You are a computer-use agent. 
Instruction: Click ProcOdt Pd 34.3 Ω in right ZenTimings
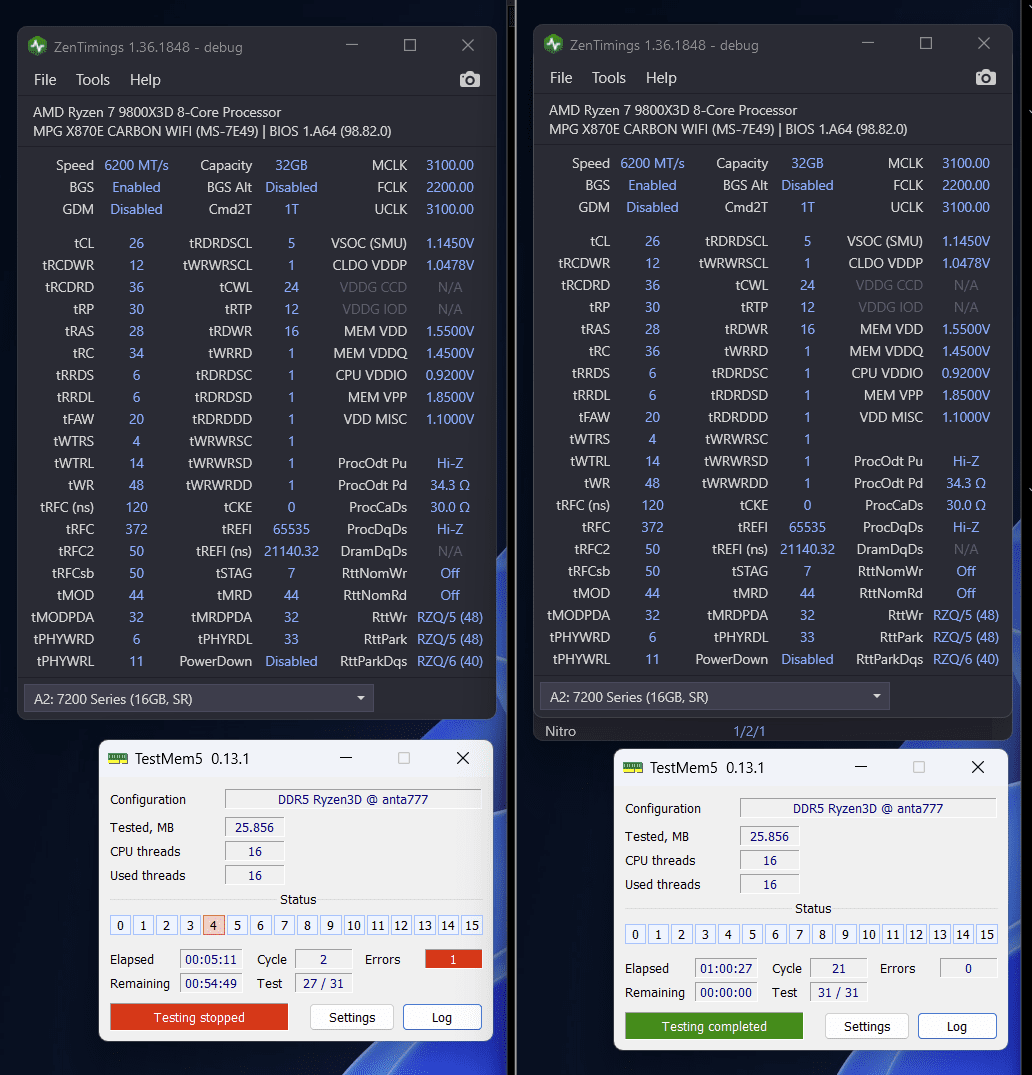(x=965, y=483)
